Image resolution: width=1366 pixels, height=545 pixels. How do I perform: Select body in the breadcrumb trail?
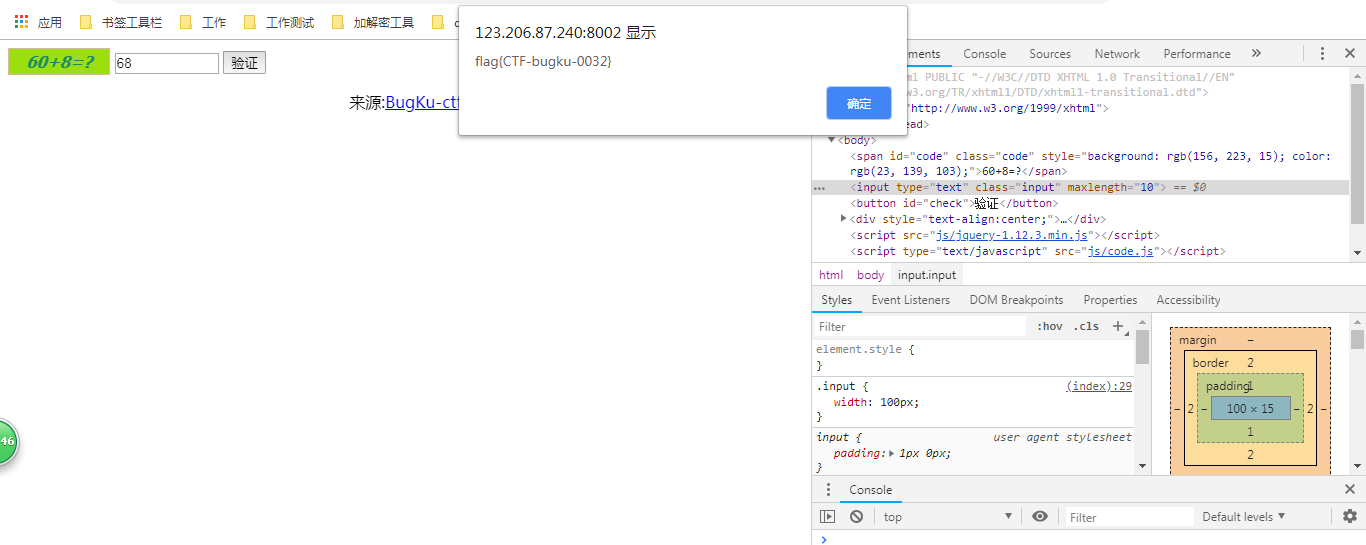pos(870,275)
